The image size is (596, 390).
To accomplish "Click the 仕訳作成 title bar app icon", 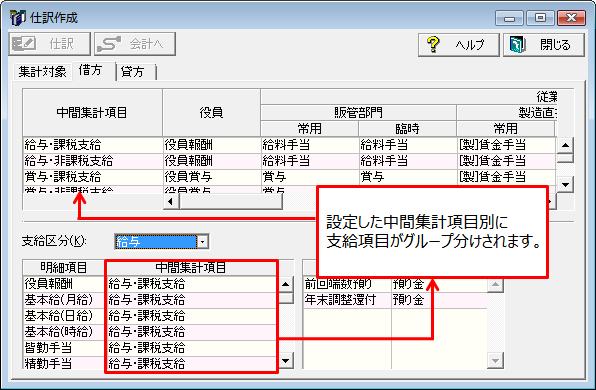I will click(x=18, y=17).
